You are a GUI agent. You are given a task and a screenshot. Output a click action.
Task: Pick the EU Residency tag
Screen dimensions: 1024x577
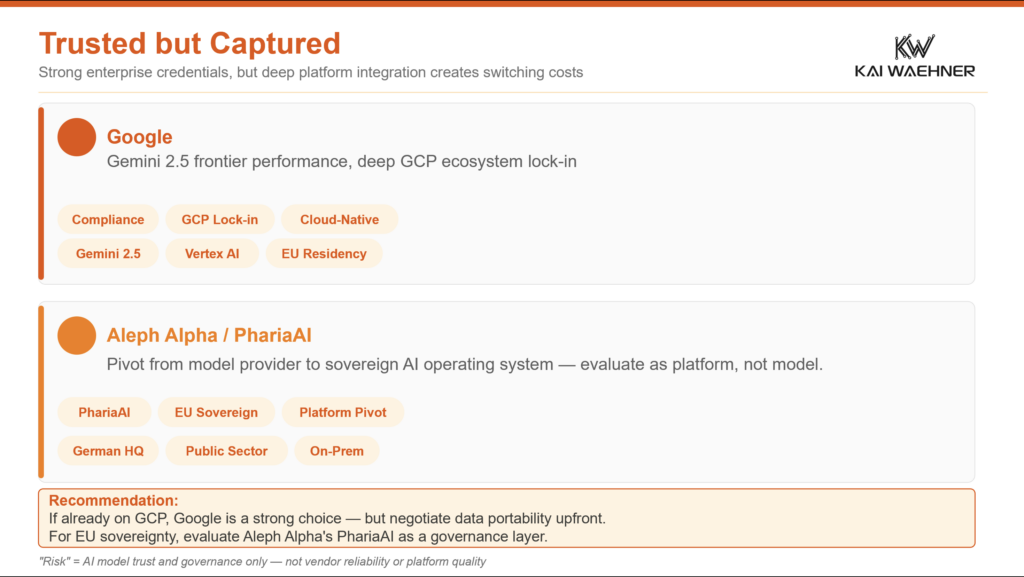click(324, 254)
